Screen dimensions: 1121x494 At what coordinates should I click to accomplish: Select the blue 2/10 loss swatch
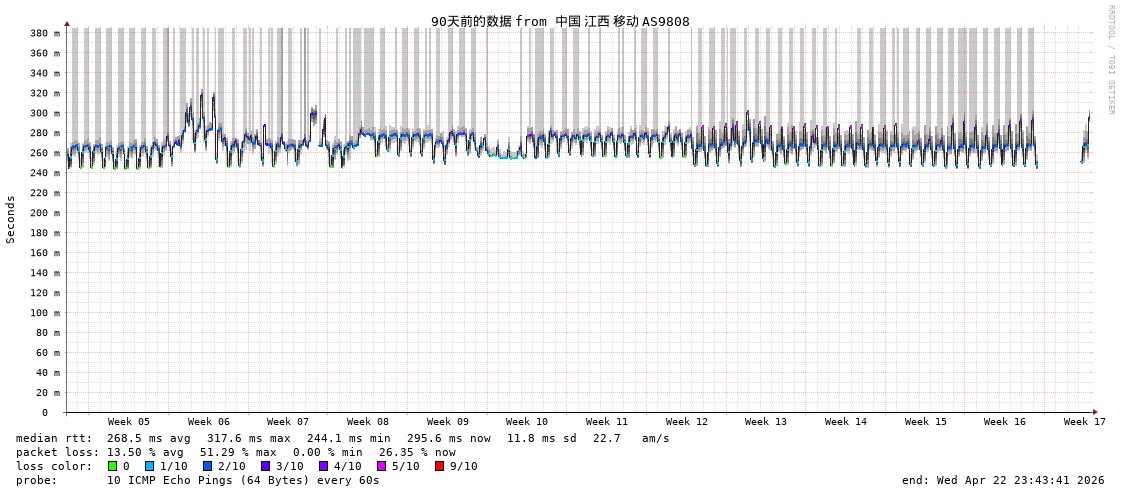[207, 466]
